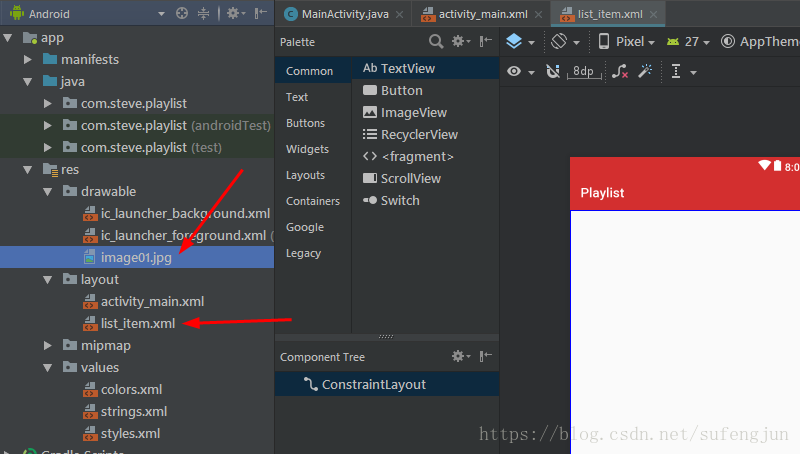Collapse the java folder
This screenshot has width=800, height=454.
(28, 82)
